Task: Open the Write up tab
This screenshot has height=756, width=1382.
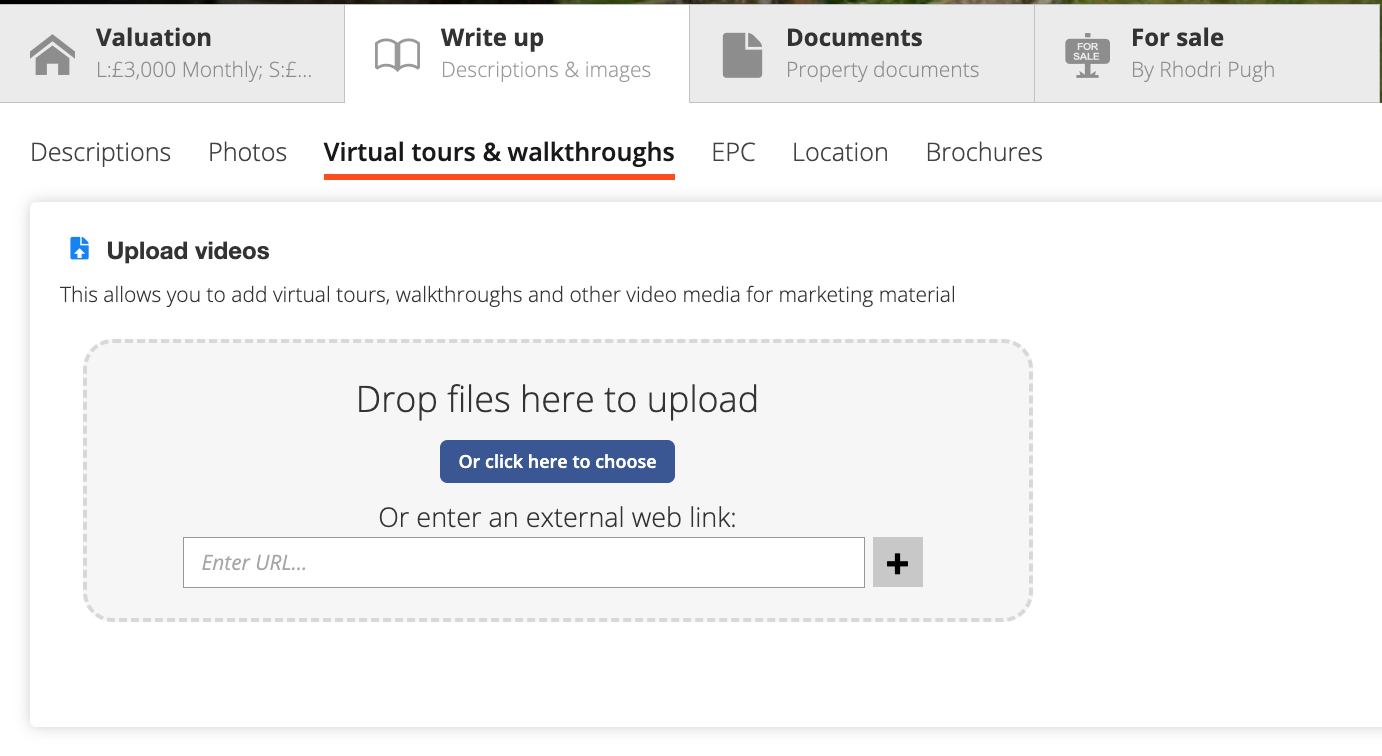Action: [517, 52]
